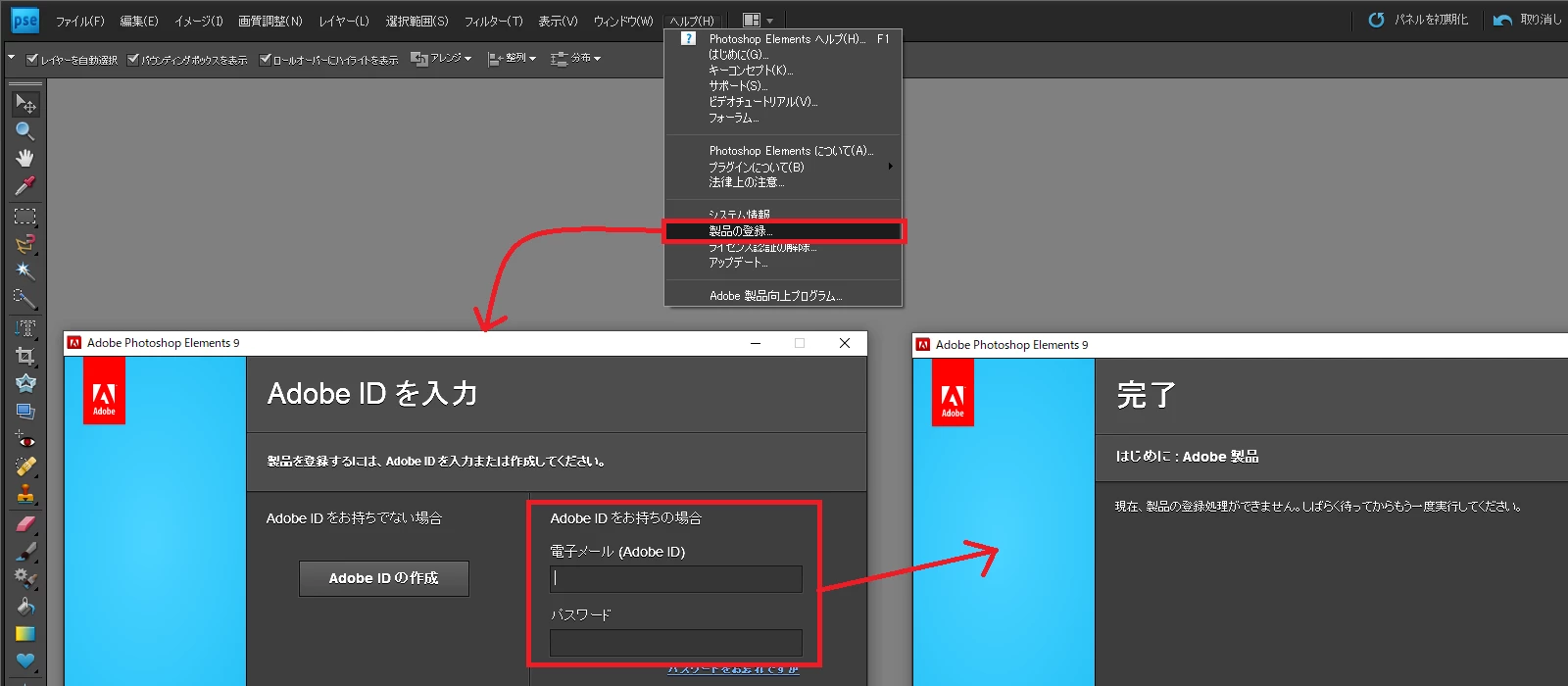Open the ファイル(F) menu
Screen dimensions: 1568x686
pyautogui.click(x=79, y=21)
